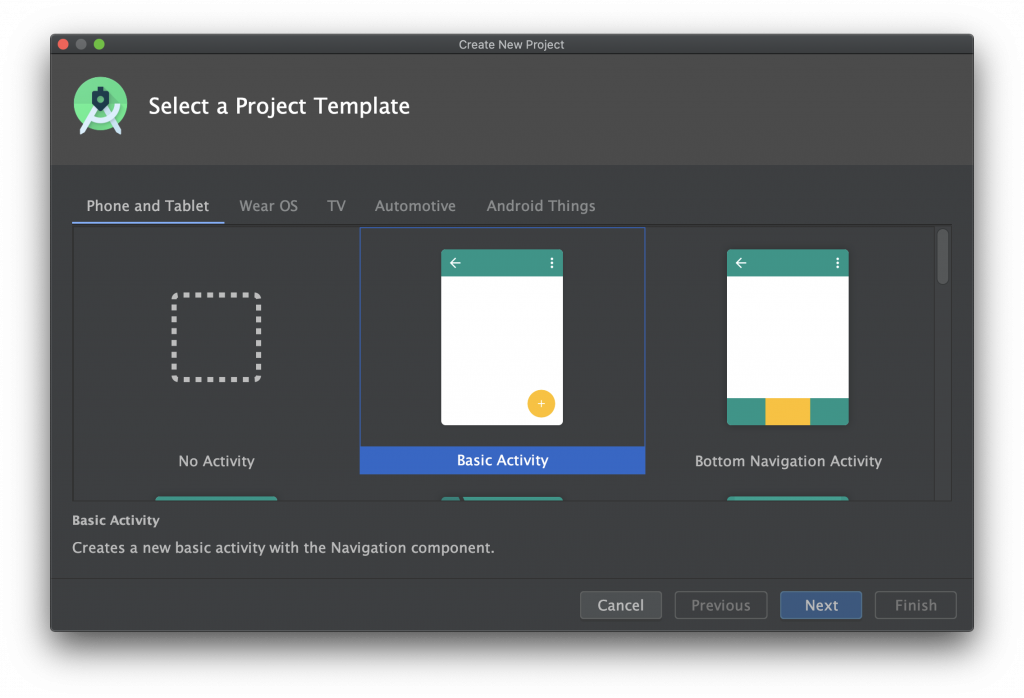The image size is (1024, 698).
Task: Click the Basic Activity label bar
Action: [502, 460]
